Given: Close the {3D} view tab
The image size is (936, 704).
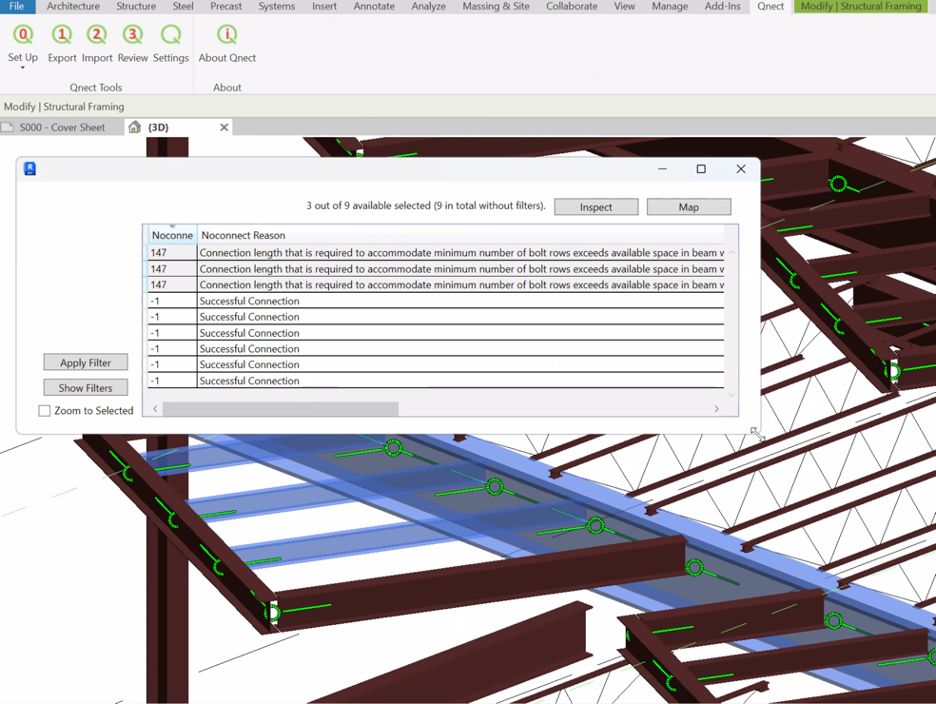Looking at the screenshot, I should (x=224, y=127).
